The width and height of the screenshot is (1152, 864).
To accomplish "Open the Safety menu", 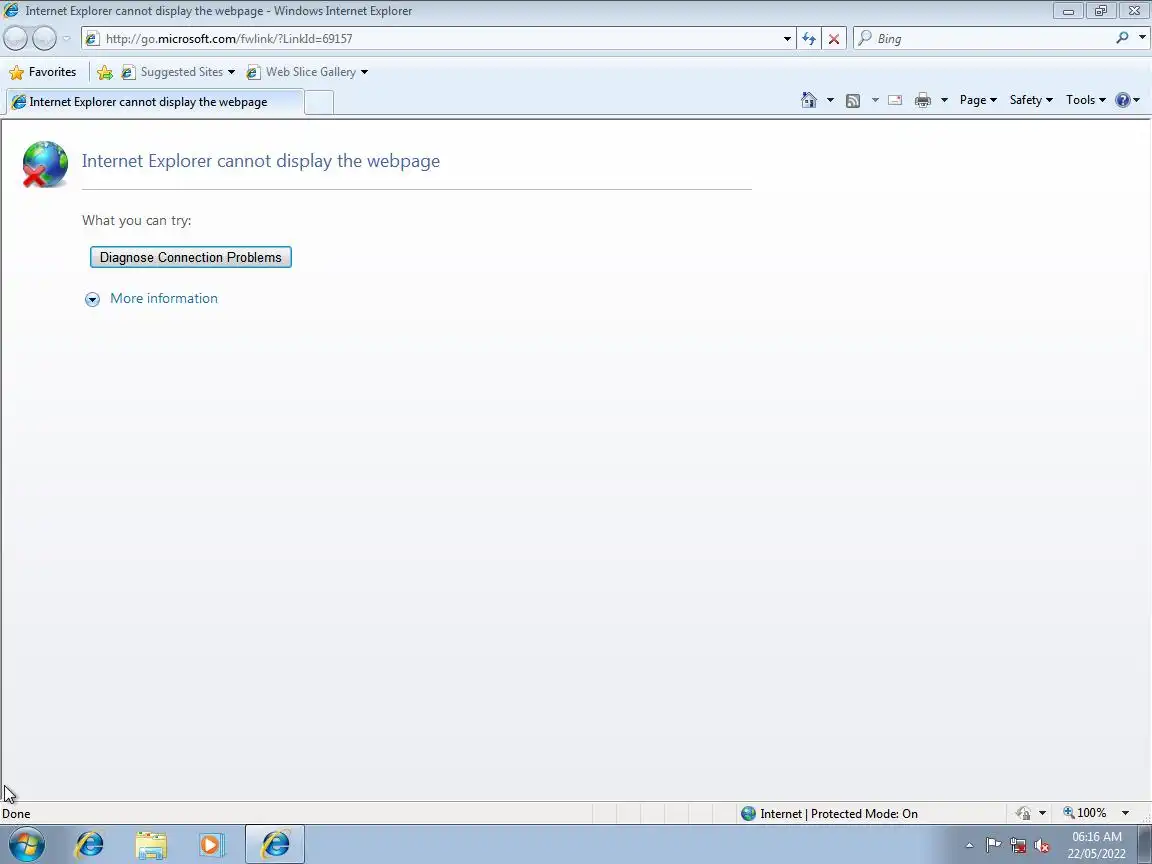I will (1031, 100).
